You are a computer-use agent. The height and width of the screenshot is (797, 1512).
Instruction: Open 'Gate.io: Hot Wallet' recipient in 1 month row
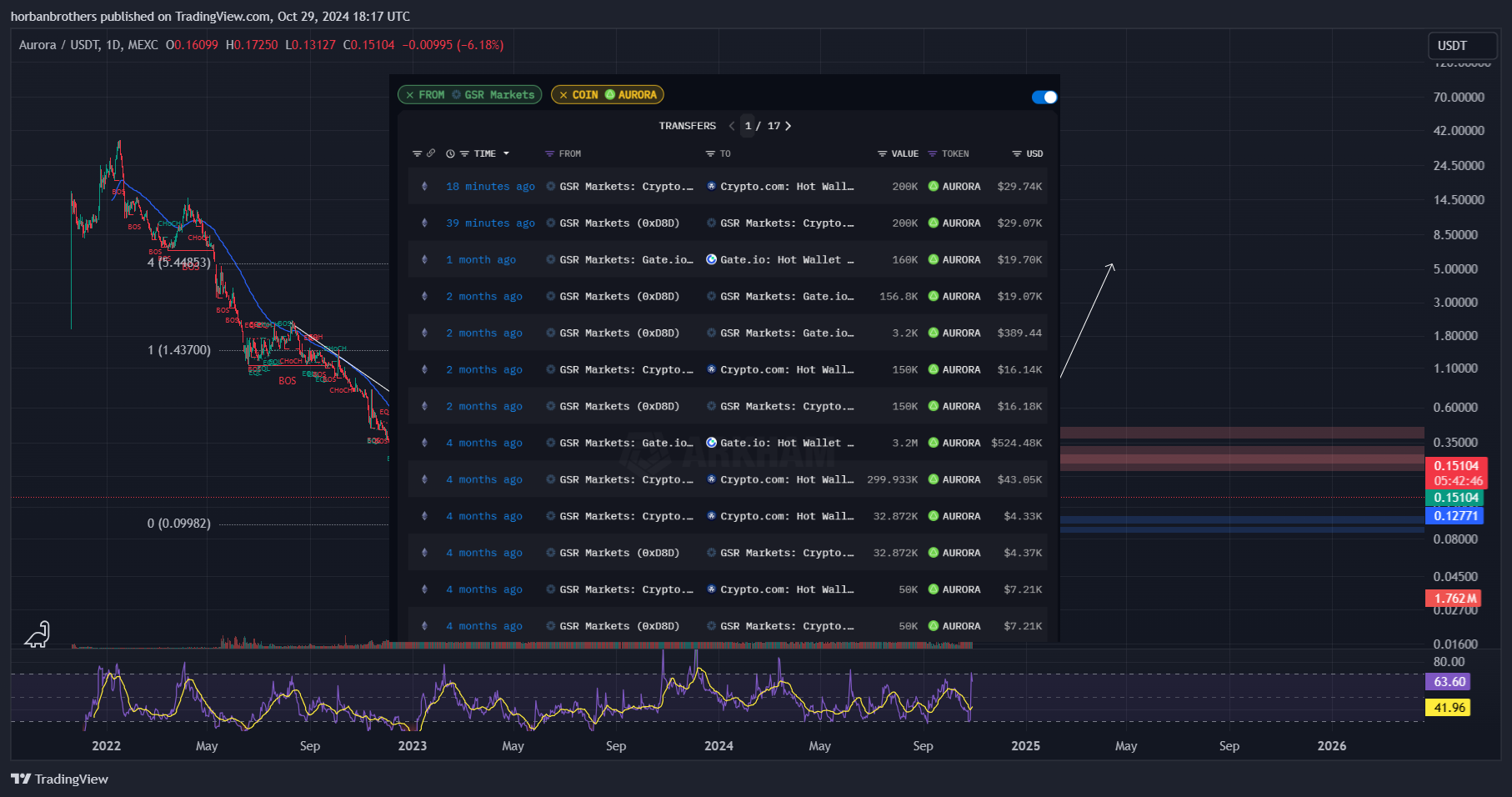pyautogui.click(x=787, y=260)
